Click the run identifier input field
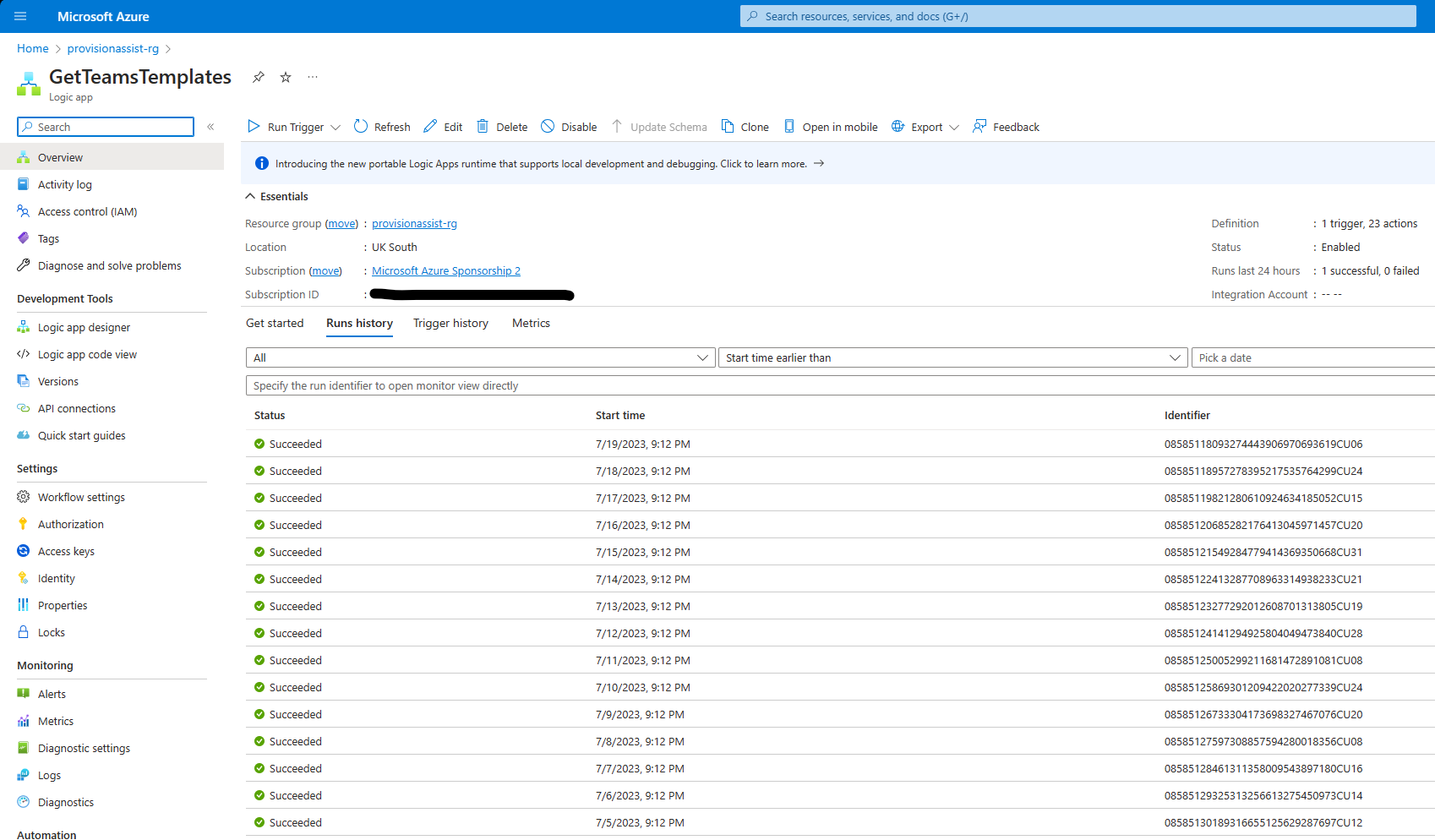The height and width of the screenshot is (840, 1435). (840, 385)
